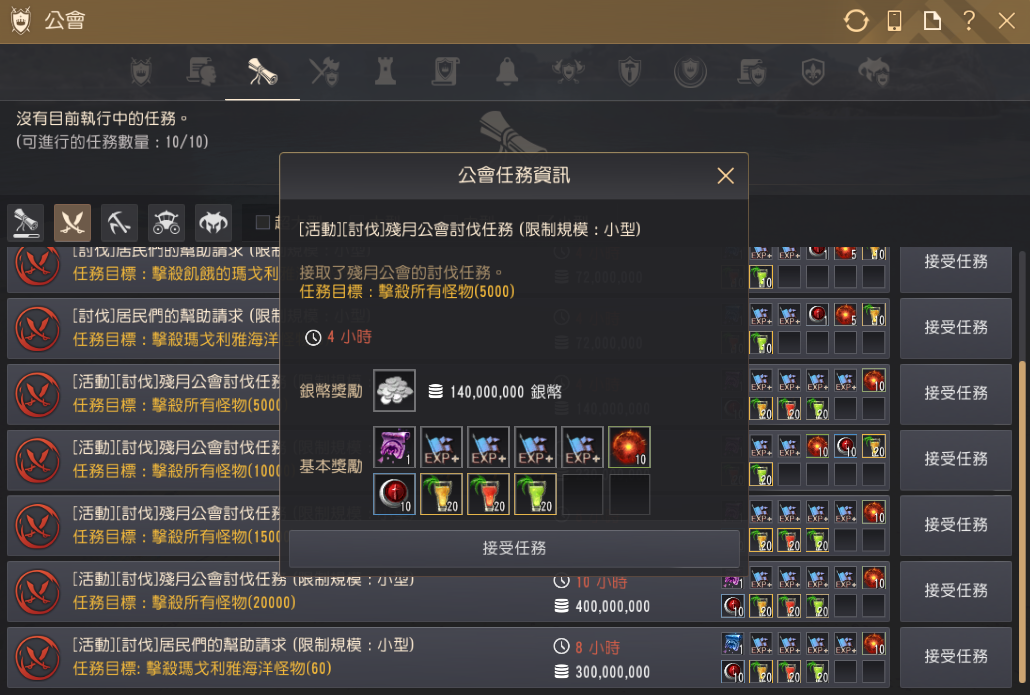Accept the 20000 monster kill mission

(x=956, y=591)
